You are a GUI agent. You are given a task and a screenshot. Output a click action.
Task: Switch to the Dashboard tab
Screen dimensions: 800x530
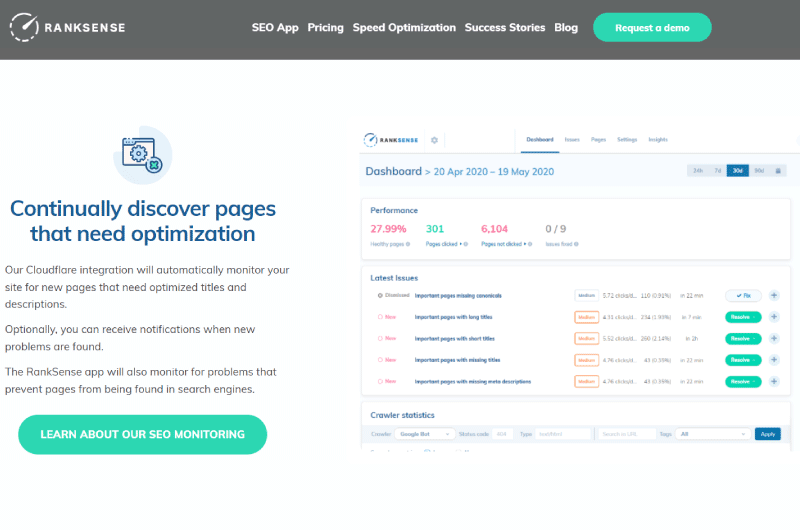tap(540, 139)
